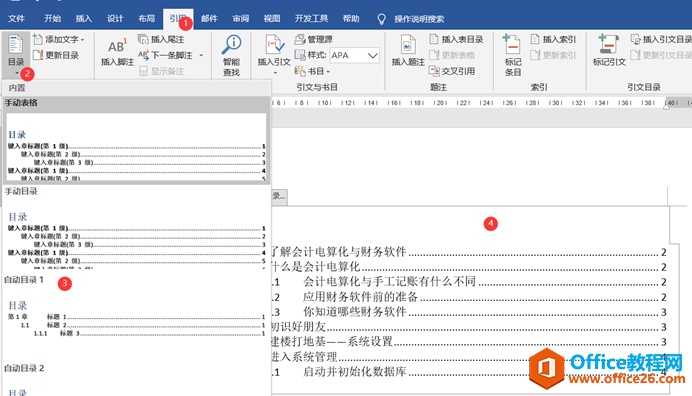
Task: Switch to the 帮助 tab
Action: point(351,19)
